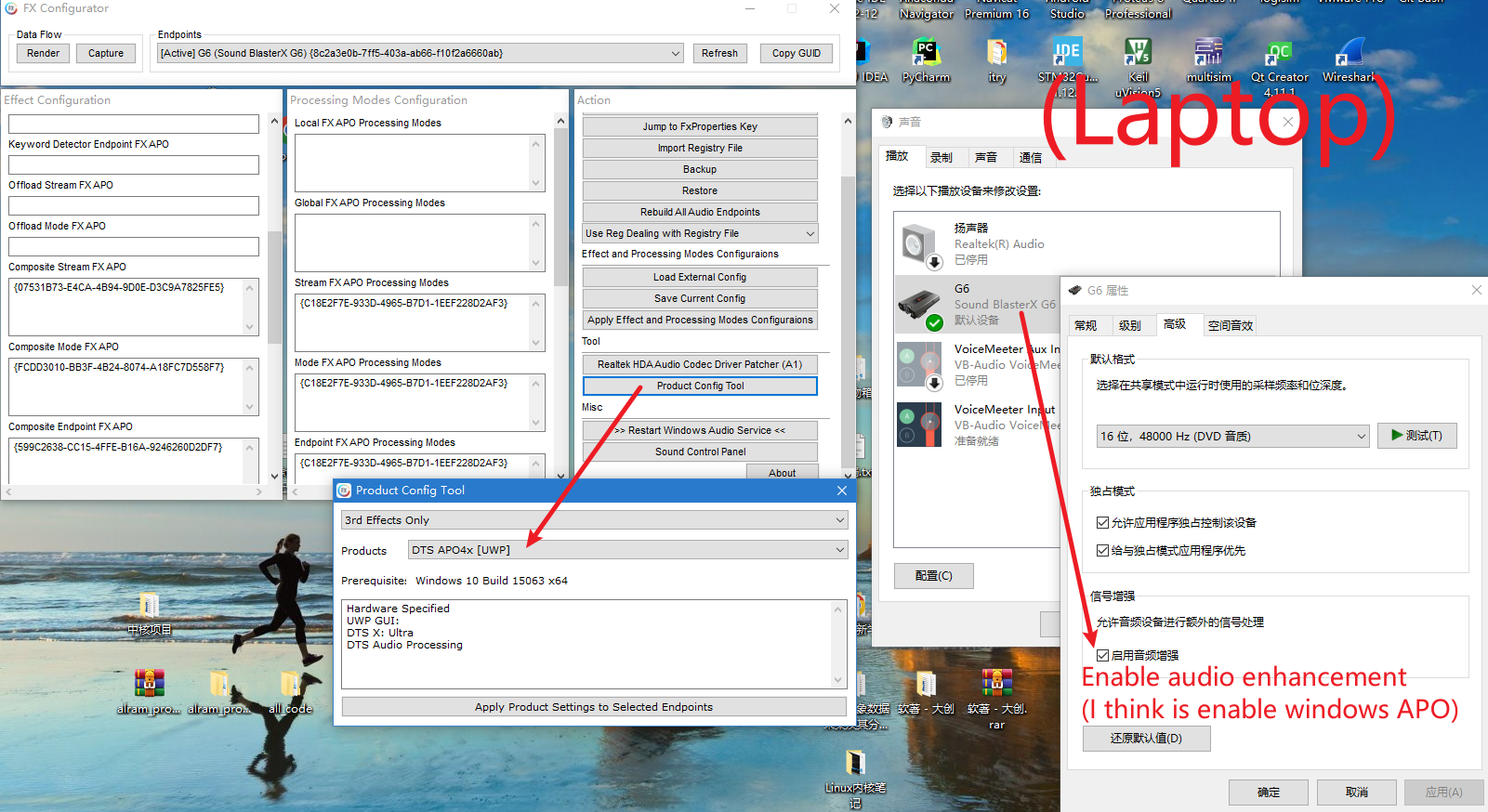Click the FX Configurator title bar icon
Screen dimensions: 1488x812
coord(10,8)
